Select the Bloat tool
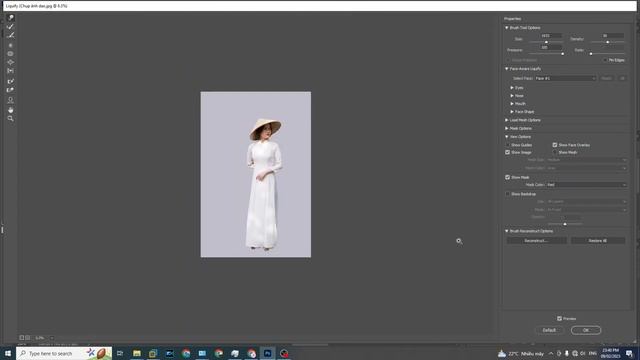 click(11, 62)
